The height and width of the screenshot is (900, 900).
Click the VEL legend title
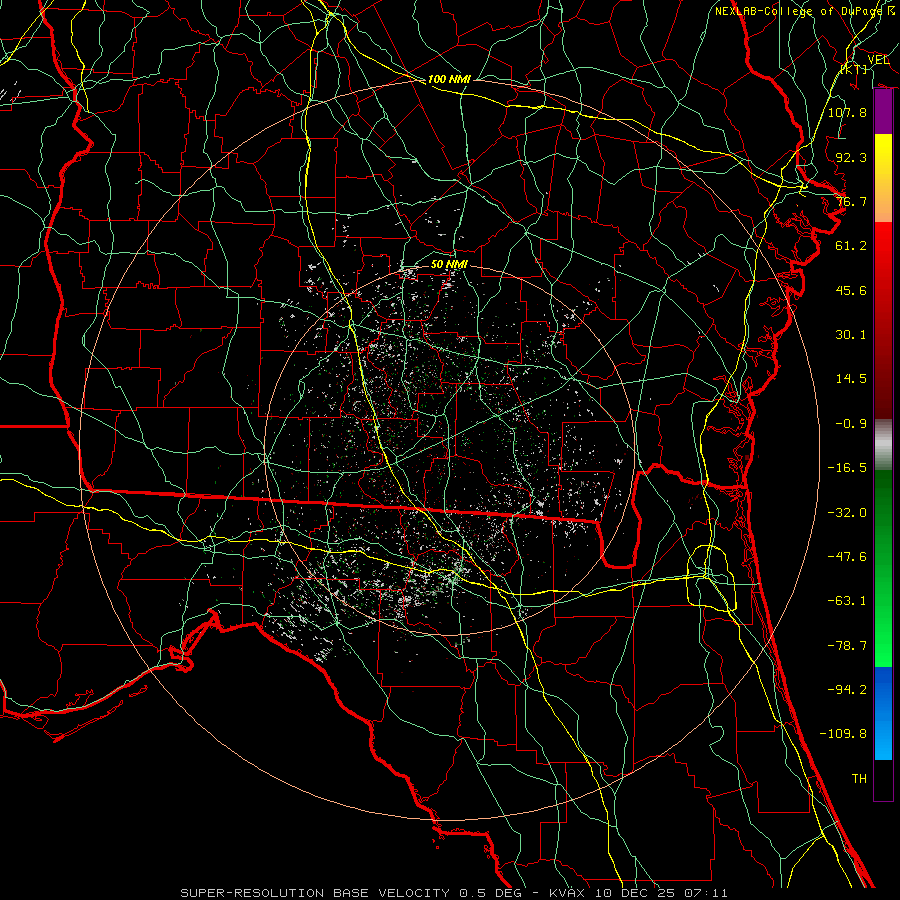pyautogui.click(x=878, y=59)
